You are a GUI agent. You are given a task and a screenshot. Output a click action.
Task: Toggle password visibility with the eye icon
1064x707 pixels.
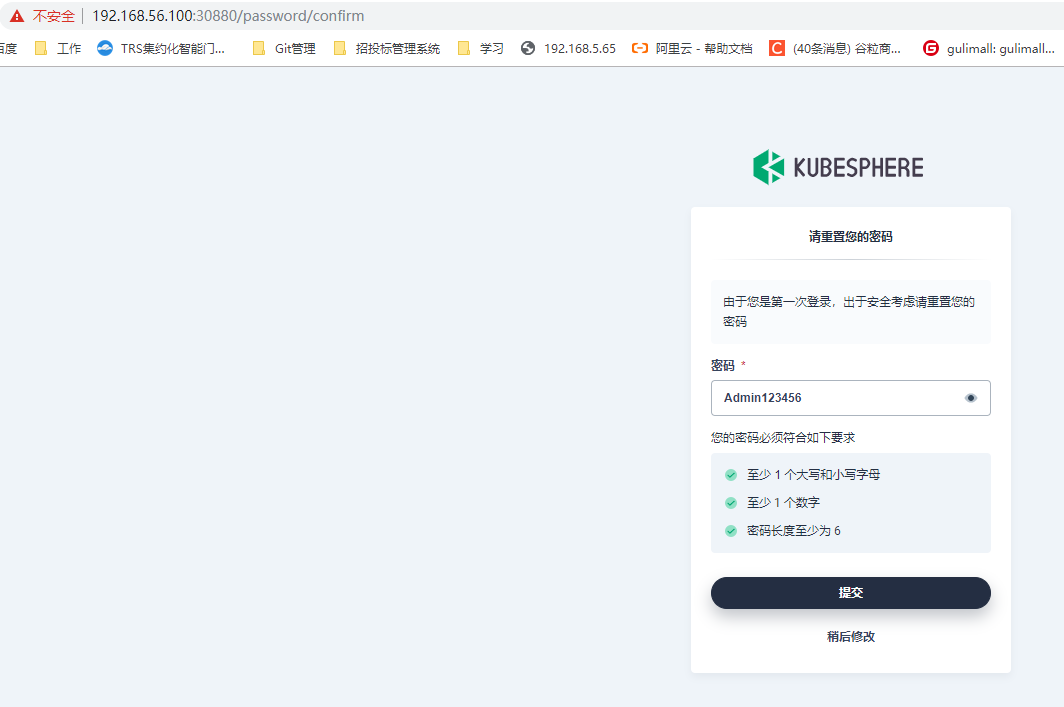point(970,397)
